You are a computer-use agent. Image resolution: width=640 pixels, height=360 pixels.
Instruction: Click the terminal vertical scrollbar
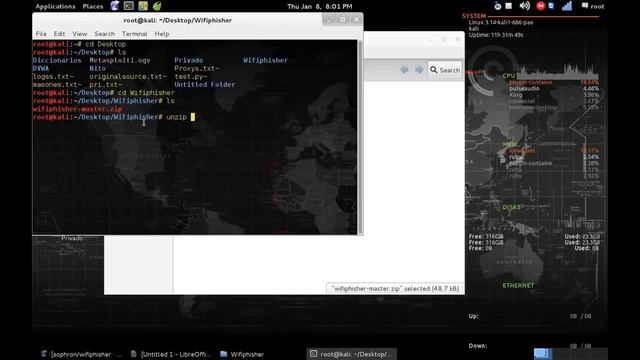pos(360,137)
